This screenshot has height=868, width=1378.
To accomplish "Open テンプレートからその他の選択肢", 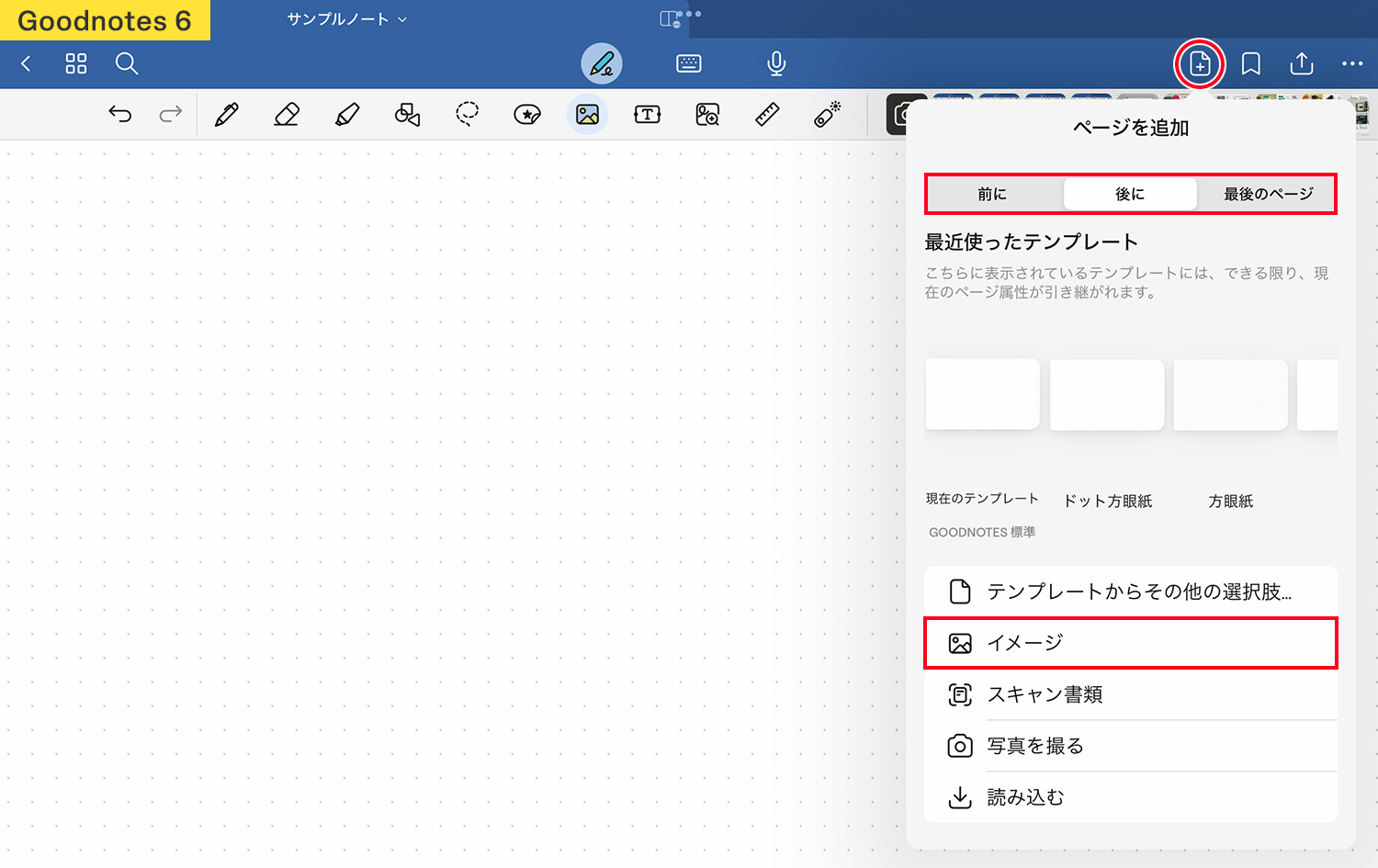I will 1131,592.
